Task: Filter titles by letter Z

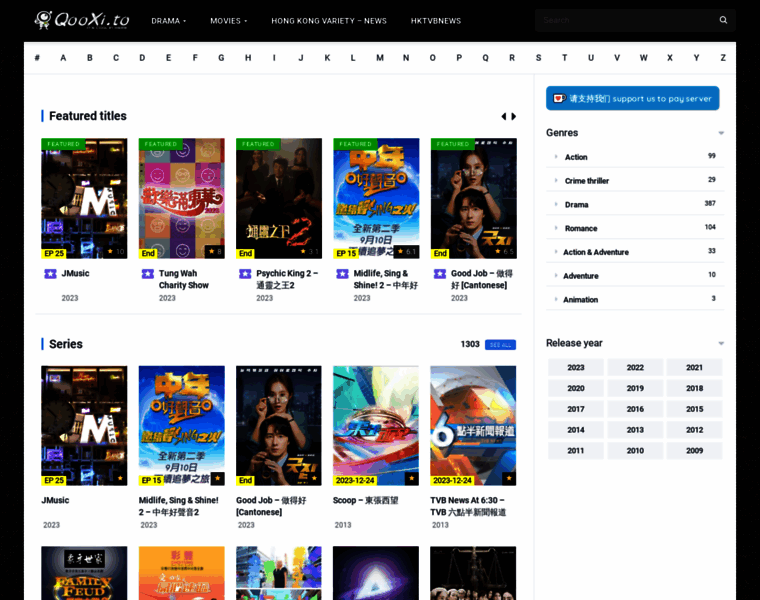Action: click(x=723, y=58)
